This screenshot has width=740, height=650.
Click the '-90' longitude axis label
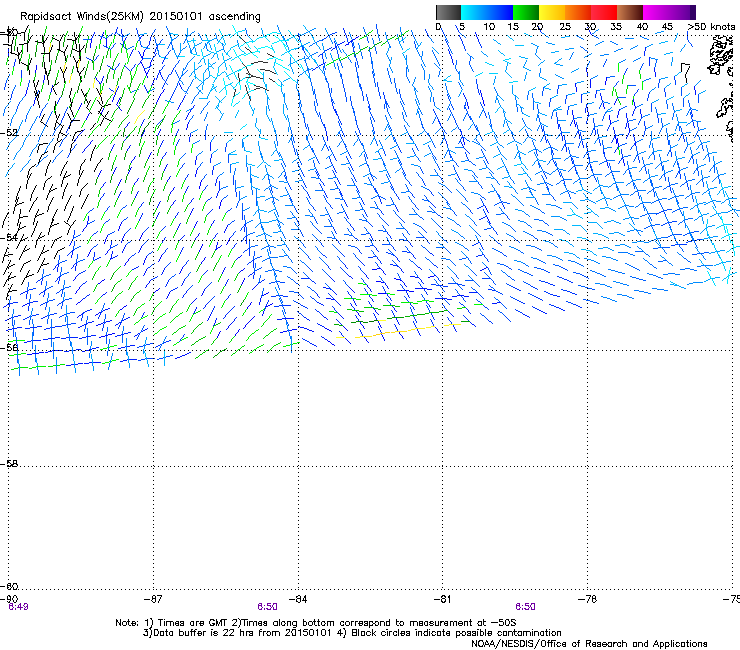[10, 599]
